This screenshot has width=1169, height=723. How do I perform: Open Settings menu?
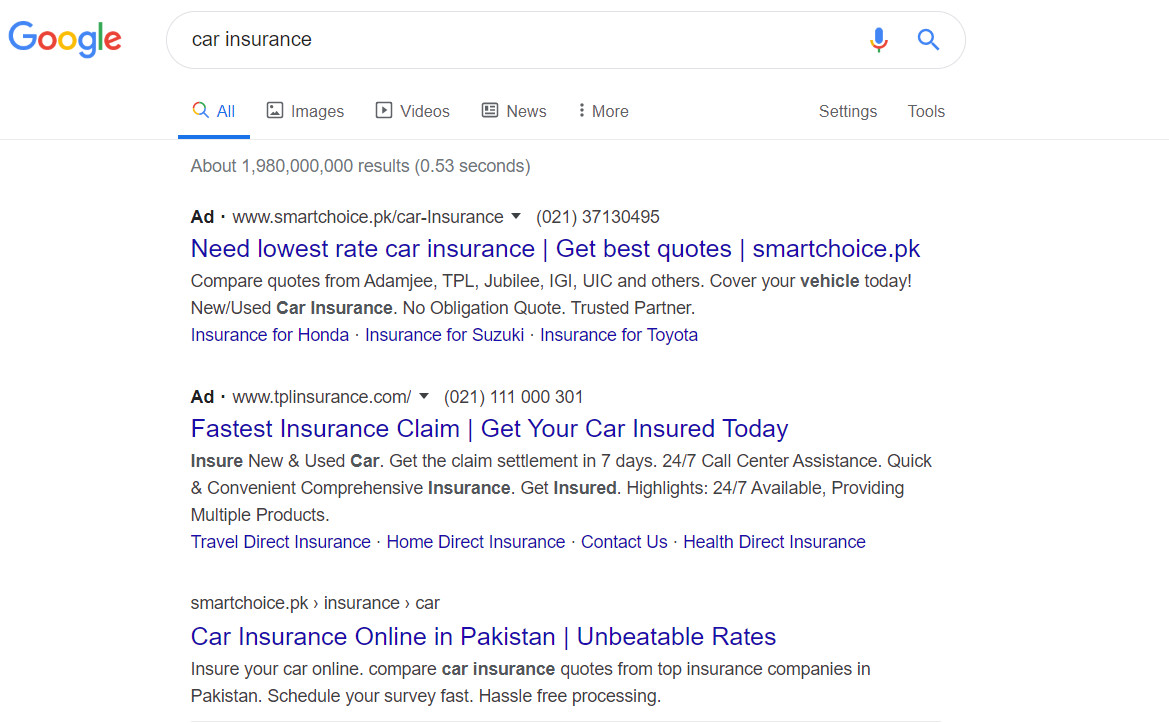tap(848, 111)
